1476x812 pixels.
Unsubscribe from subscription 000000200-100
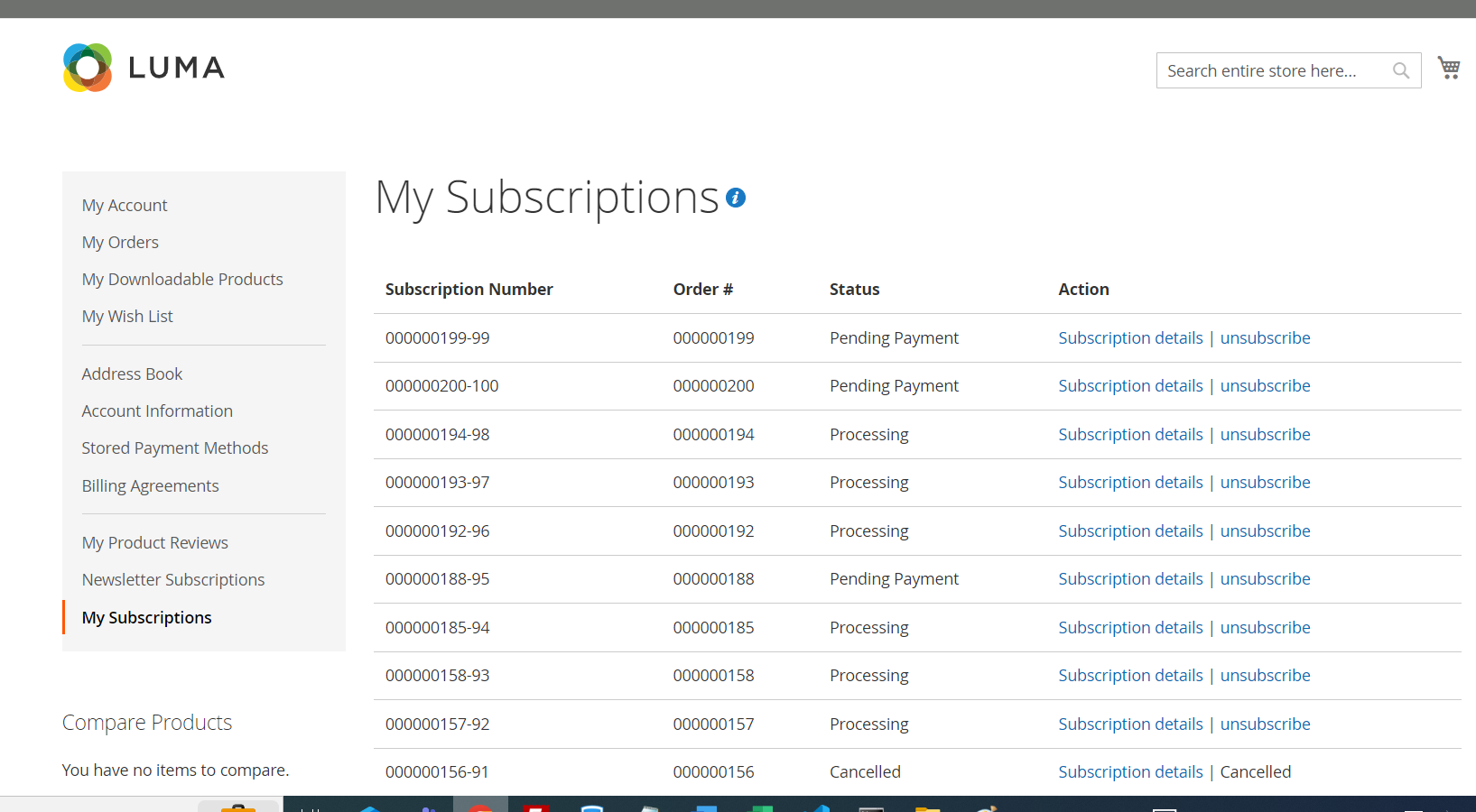click(1265, 386)
